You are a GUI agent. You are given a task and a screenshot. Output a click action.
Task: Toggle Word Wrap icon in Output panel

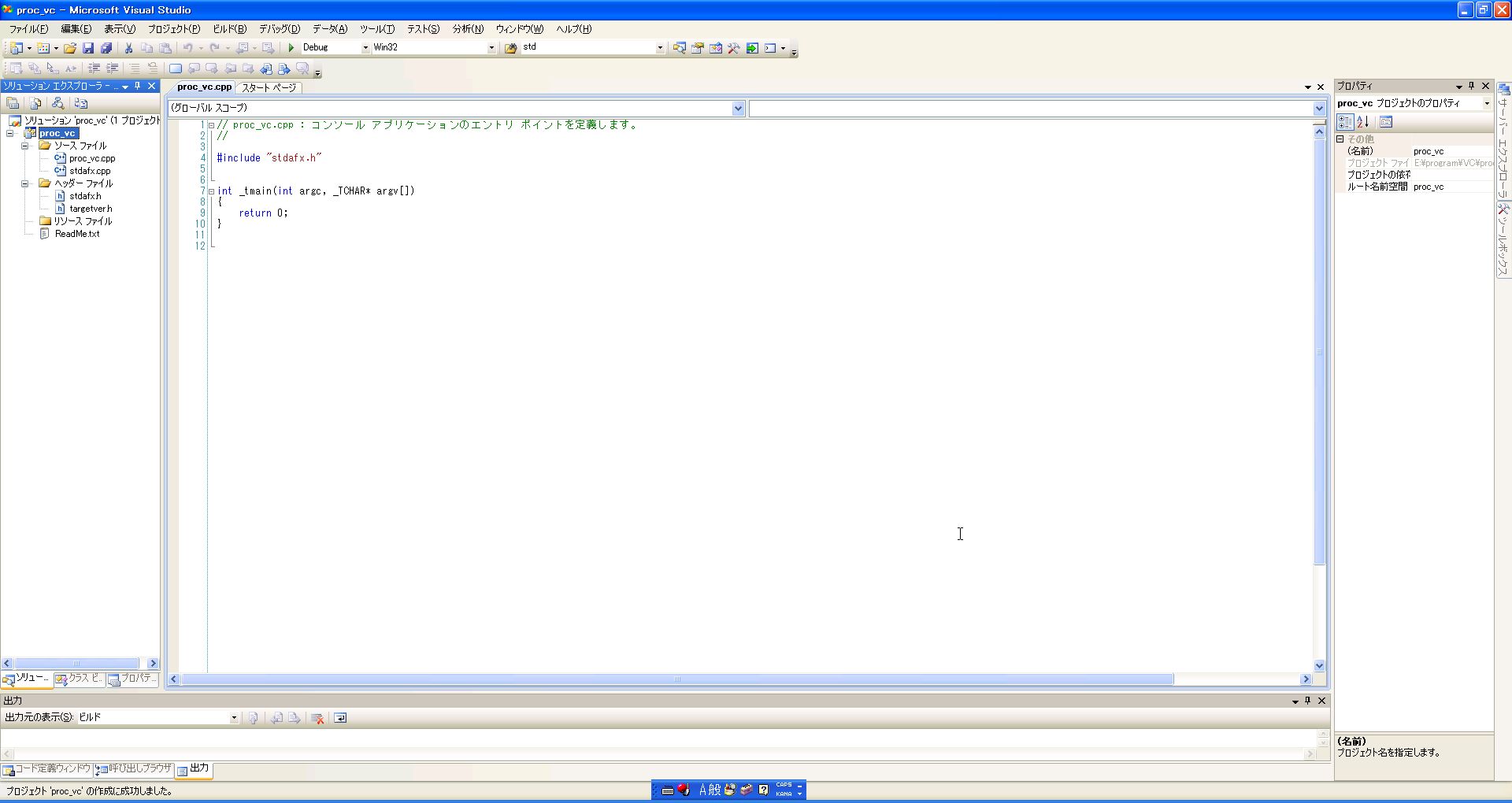click(340, 718)
